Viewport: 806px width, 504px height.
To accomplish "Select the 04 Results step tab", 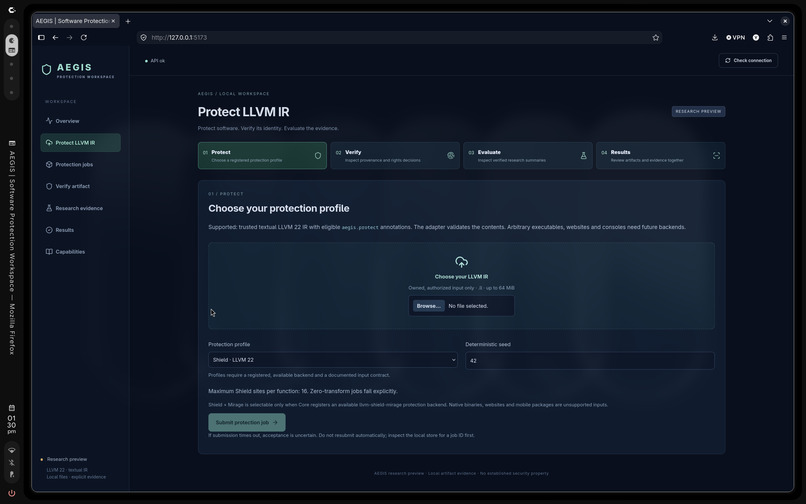I will pyautogui.click(x=661, y=156).
